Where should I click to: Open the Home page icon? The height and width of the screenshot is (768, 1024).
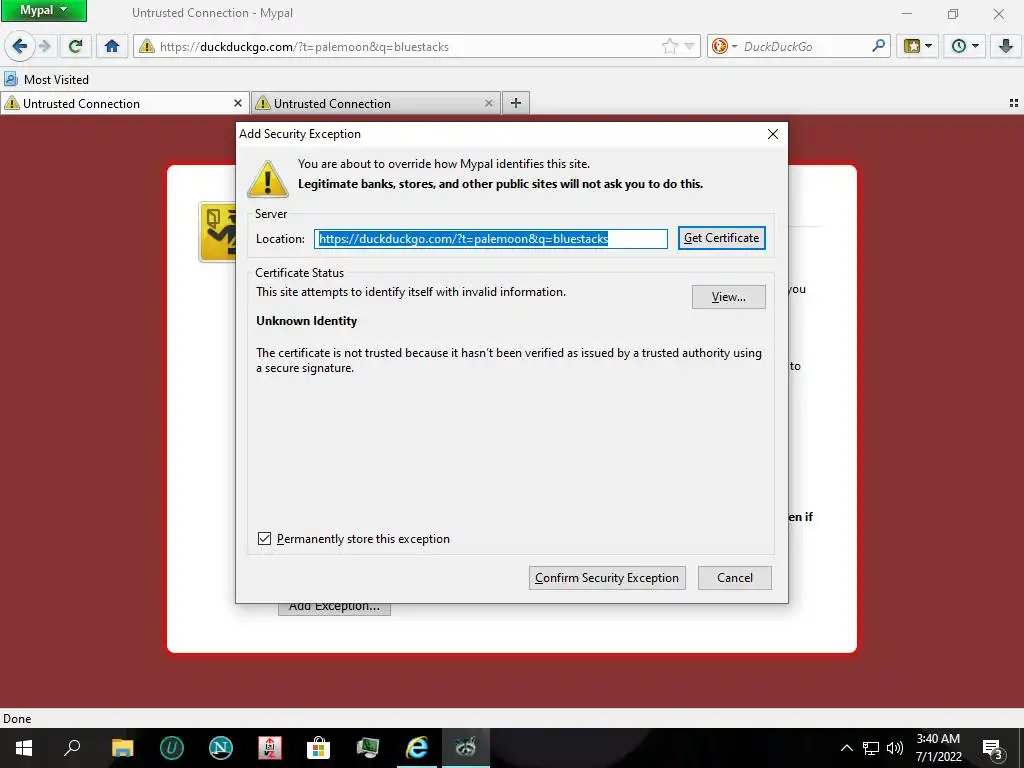(112, 46)
